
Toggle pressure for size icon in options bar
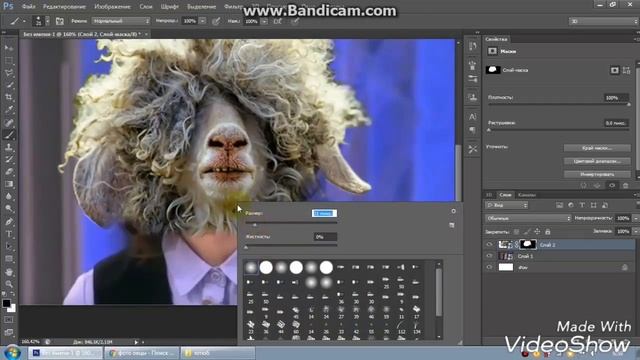[x=295, y=21]
